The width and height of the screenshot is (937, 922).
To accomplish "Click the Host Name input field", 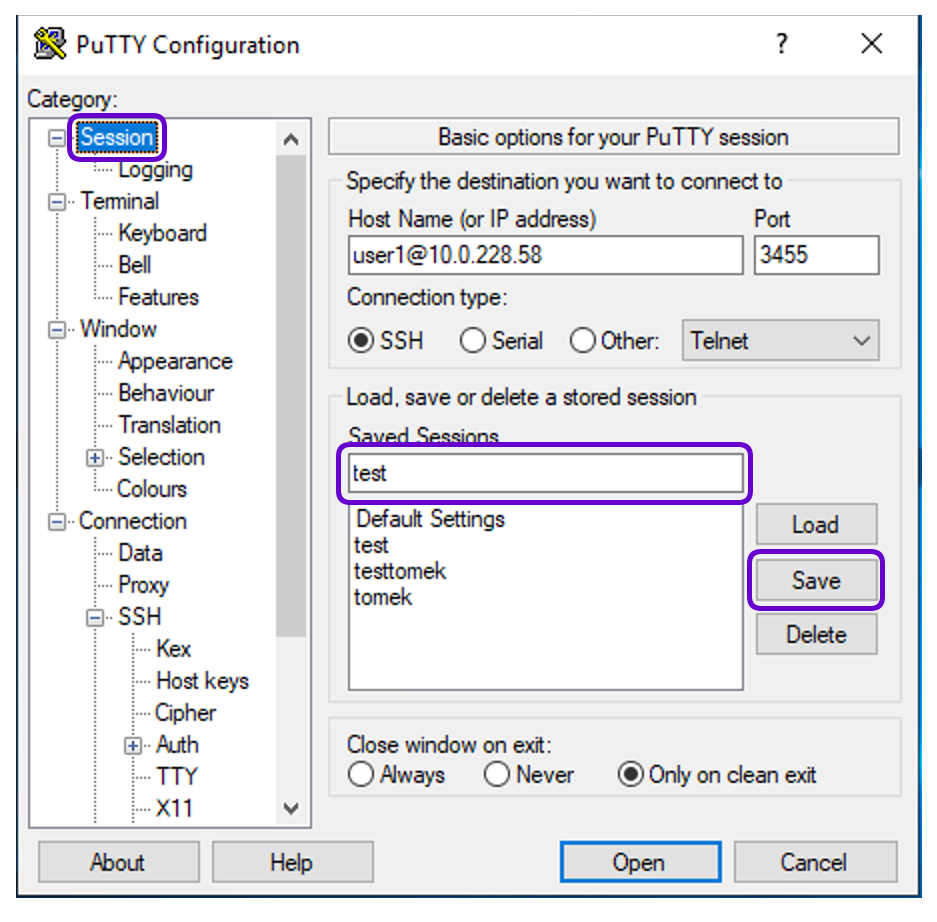I will point(545,255).
